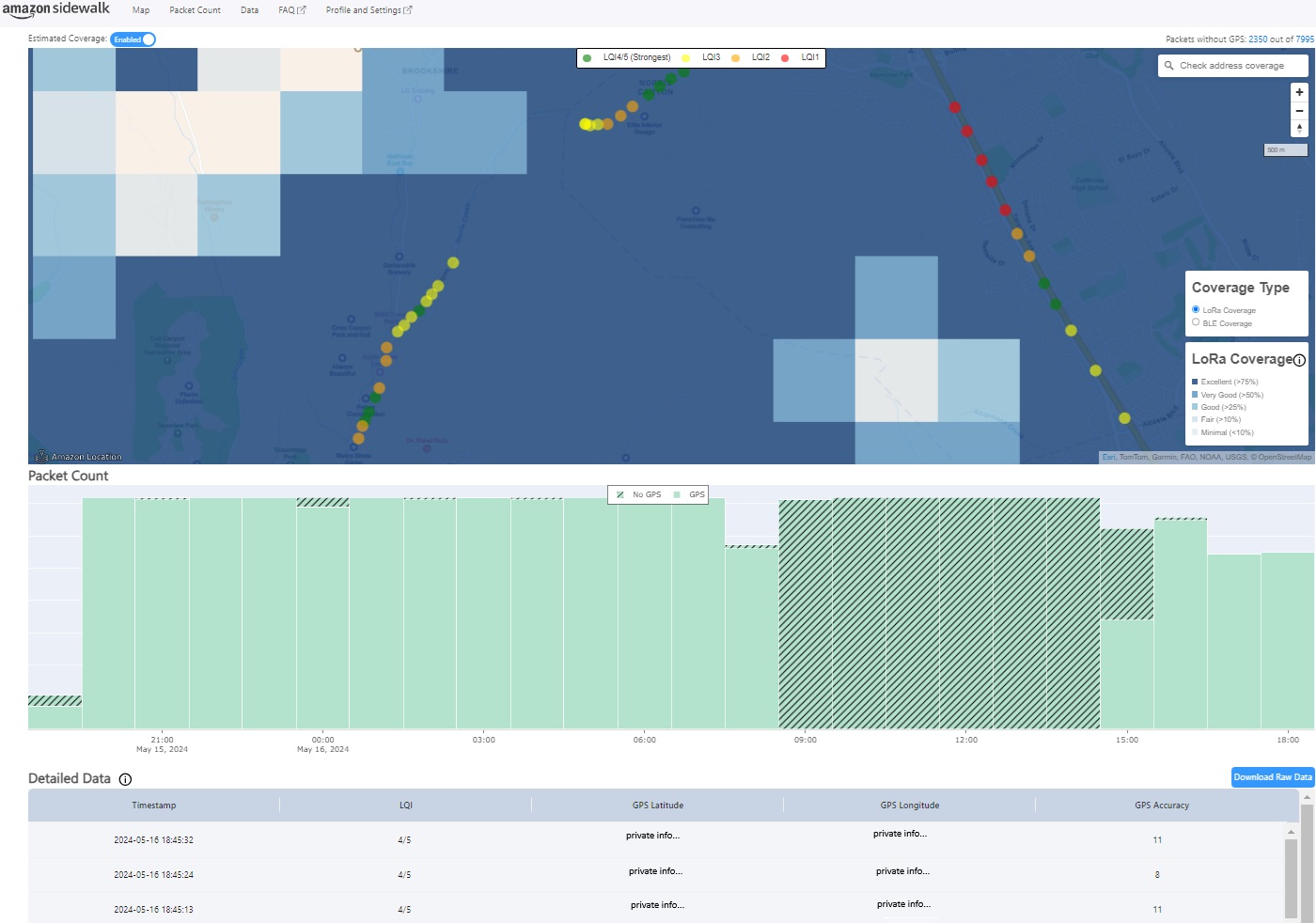
Task: Click the 18:00 axis label on chart
Action: click(x=1288, y=740)
